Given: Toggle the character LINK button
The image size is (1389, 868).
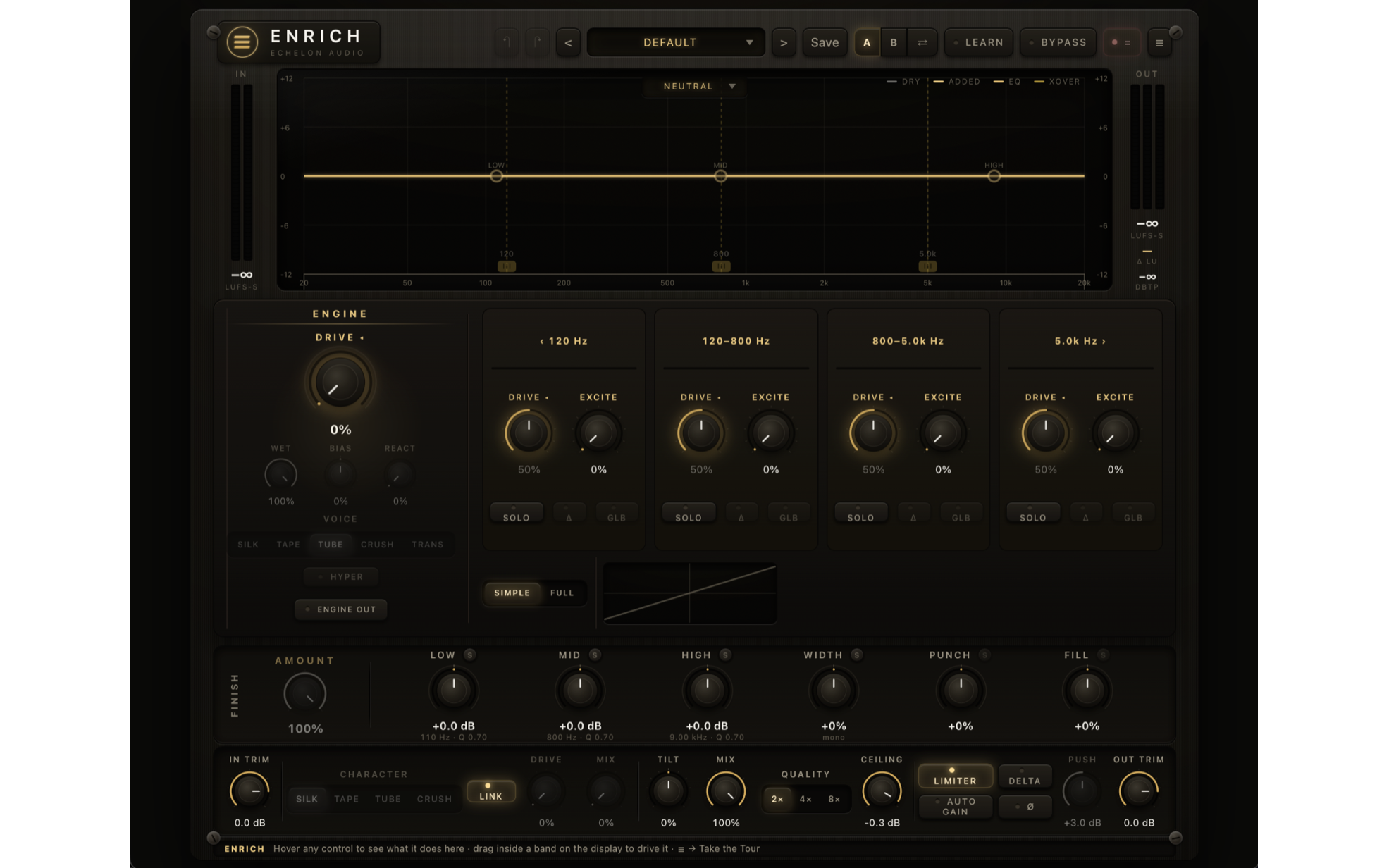Looking at the screenshot, I should point(490,792).
